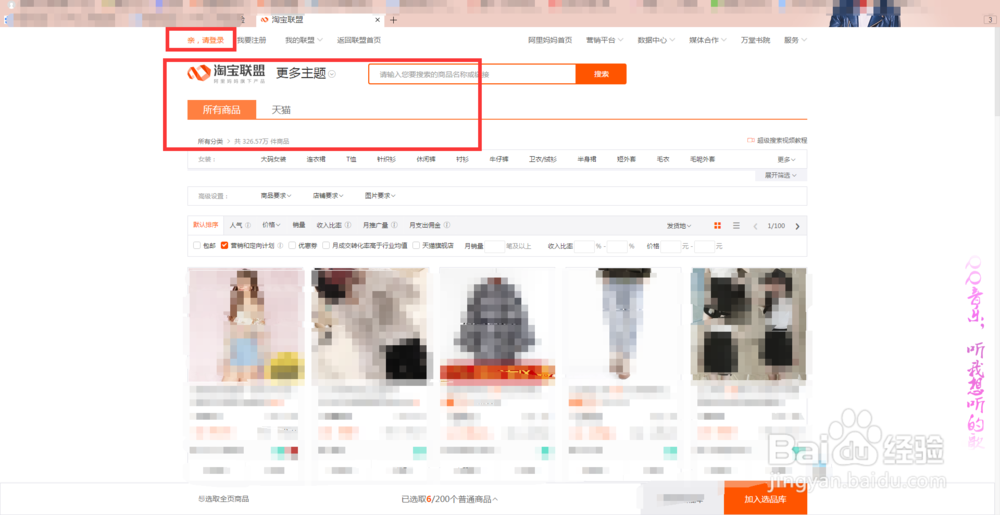Toggle 优惠券 checkbox
The image size is (1000, 515).
click(x=291, y=245)
